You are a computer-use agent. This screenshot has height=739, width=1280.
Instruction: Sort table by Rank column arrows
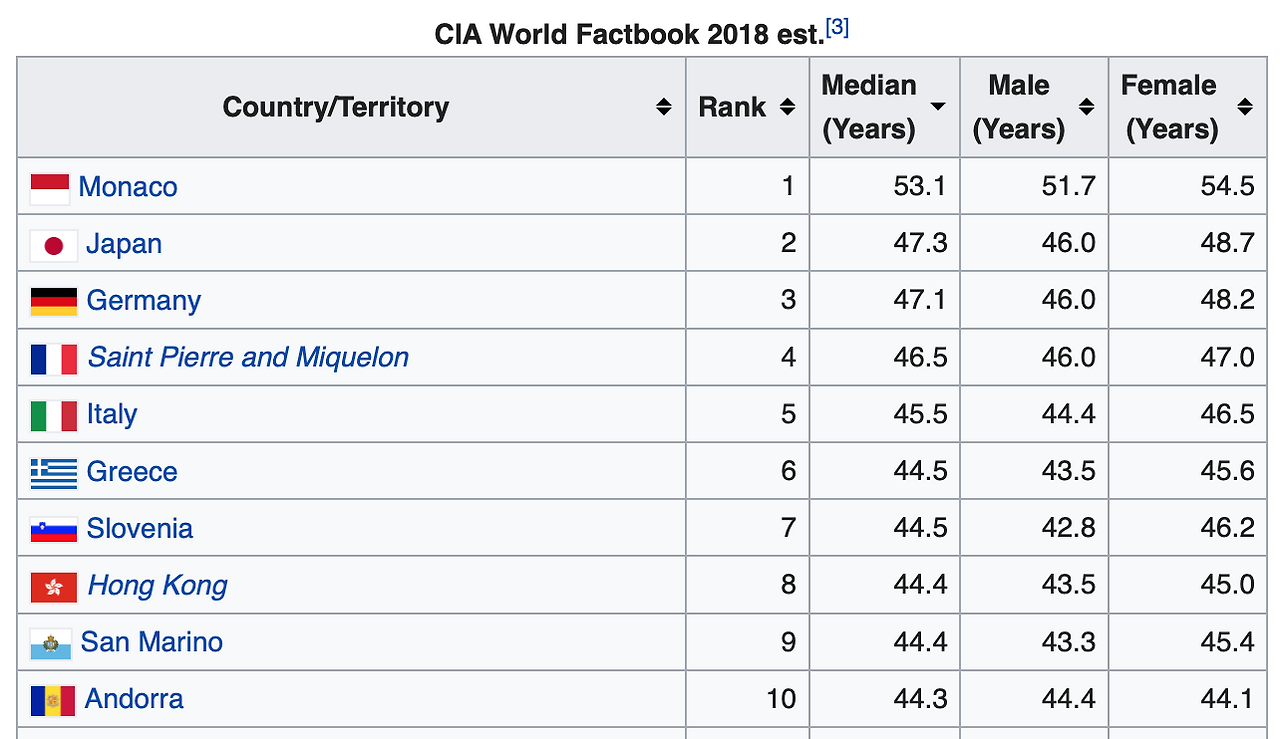tap(787, 107)
